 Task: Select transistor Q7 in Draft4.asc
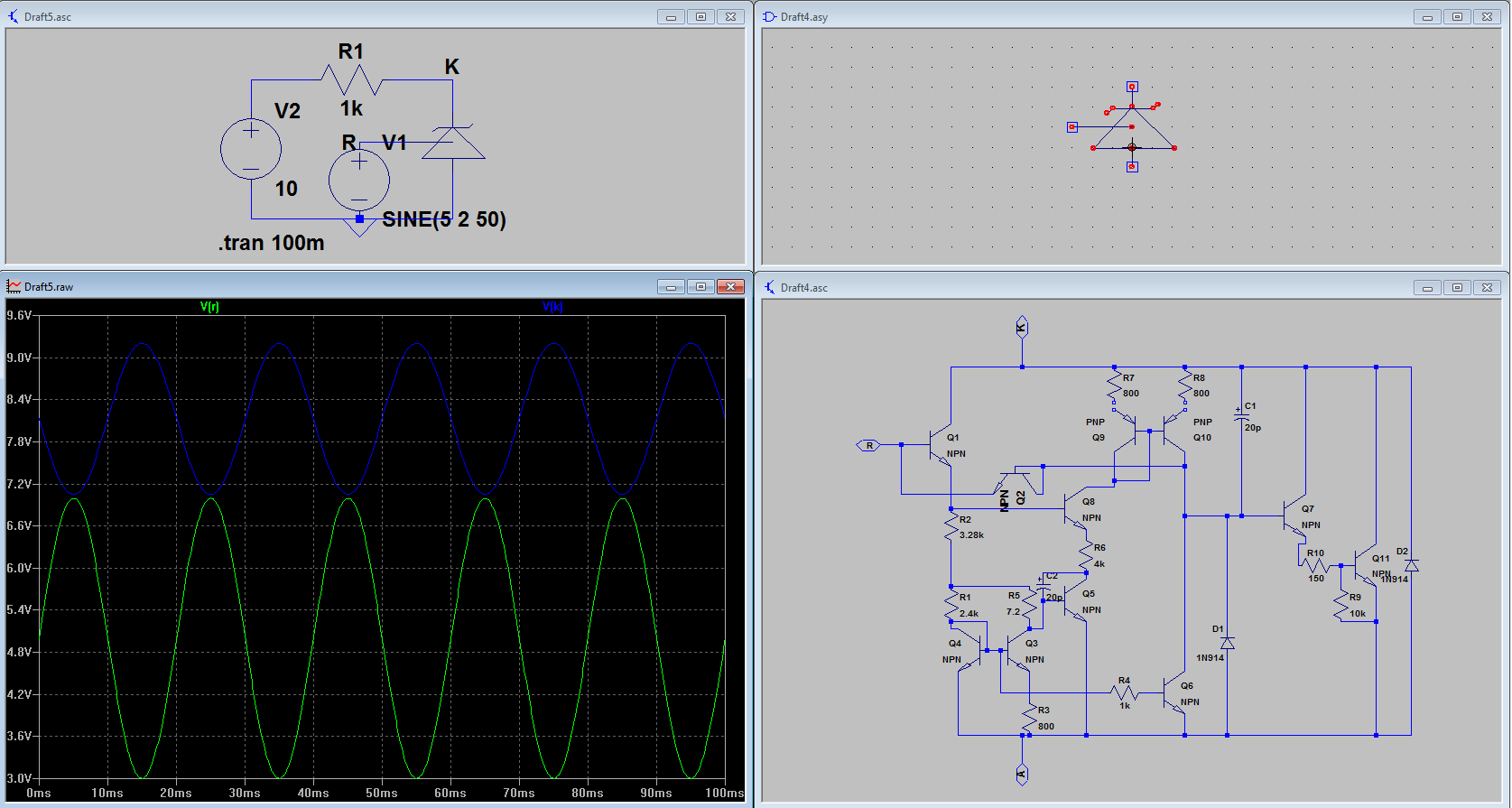(1295, 516)
